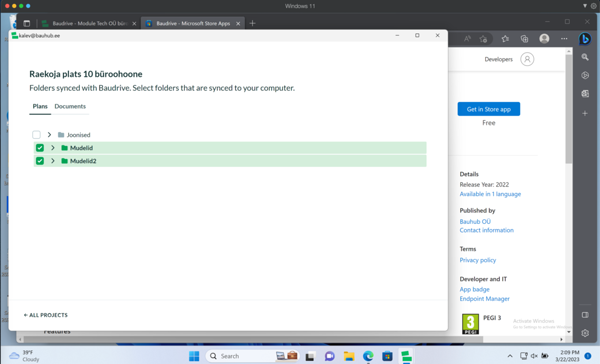This screenshot has width=600, height=364.
Task: Open the Microsoft Store taskbar icon
Action: [x=387, y=356]
